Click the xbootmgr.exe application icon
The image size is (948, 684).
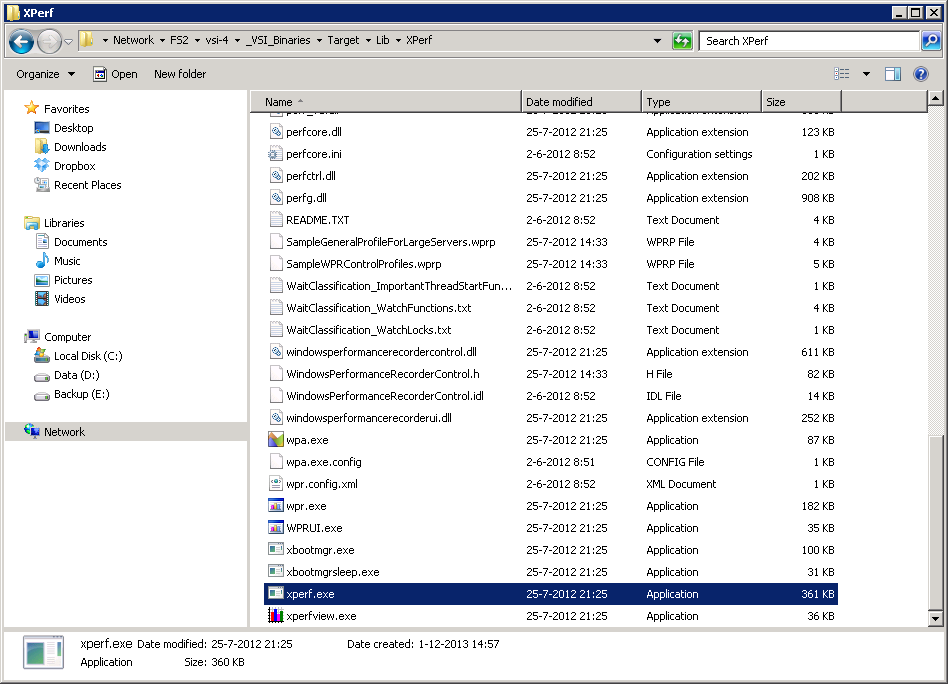click(x=276, y=550)
